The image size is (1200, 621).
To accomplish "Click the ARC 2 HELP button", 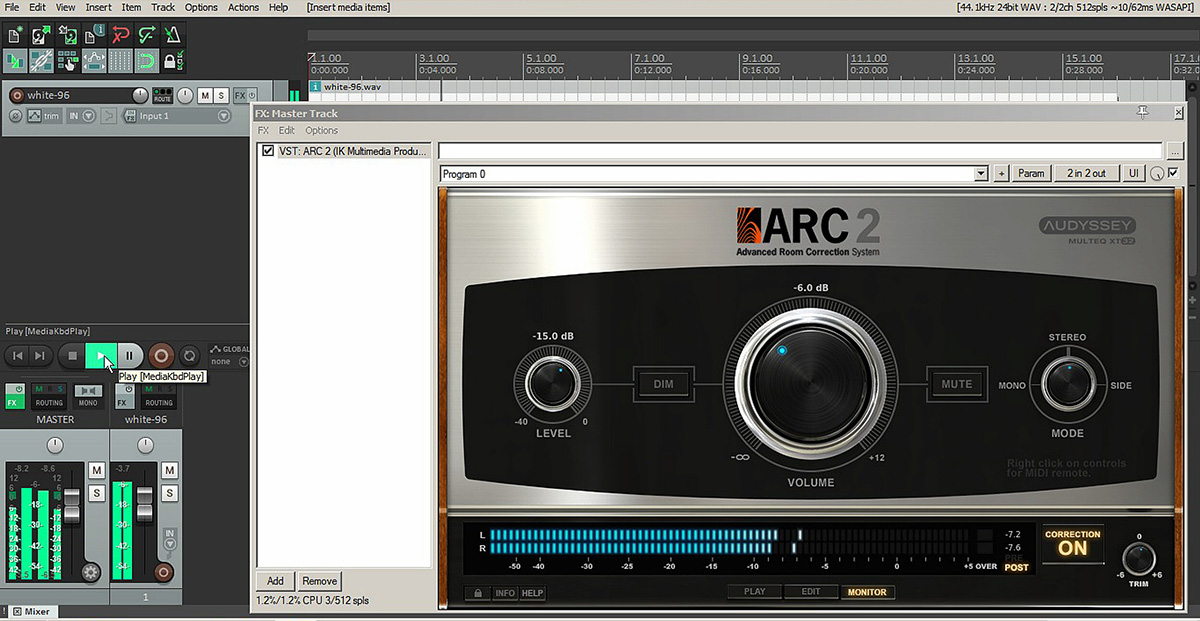I will (x=532, y=593).
